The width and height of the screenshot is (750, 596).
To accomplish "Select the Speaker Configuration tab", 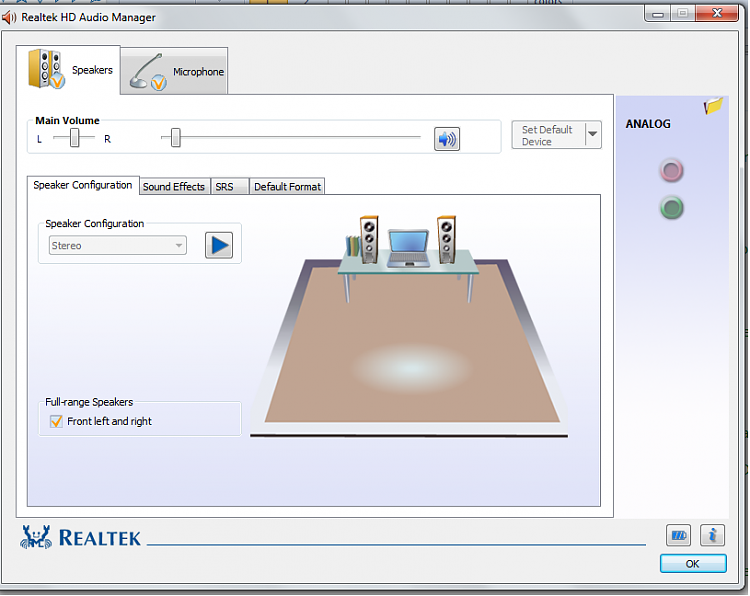I will point(83,185).
